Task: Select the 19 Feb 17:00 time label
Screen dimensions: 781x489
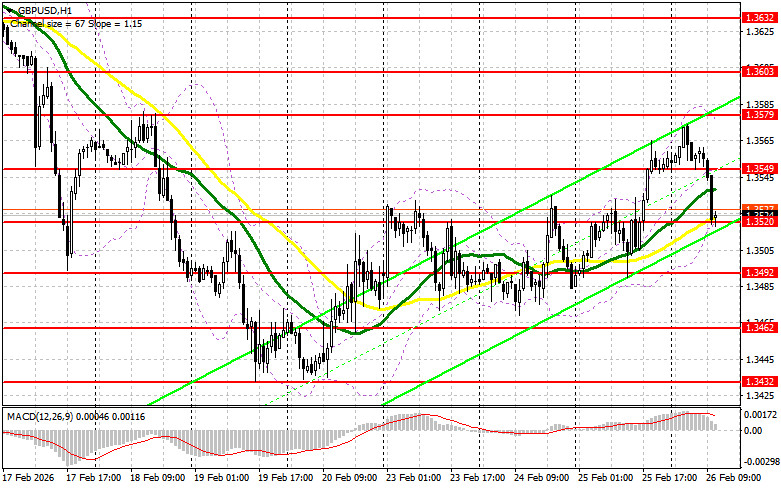Action: (286, 478)
